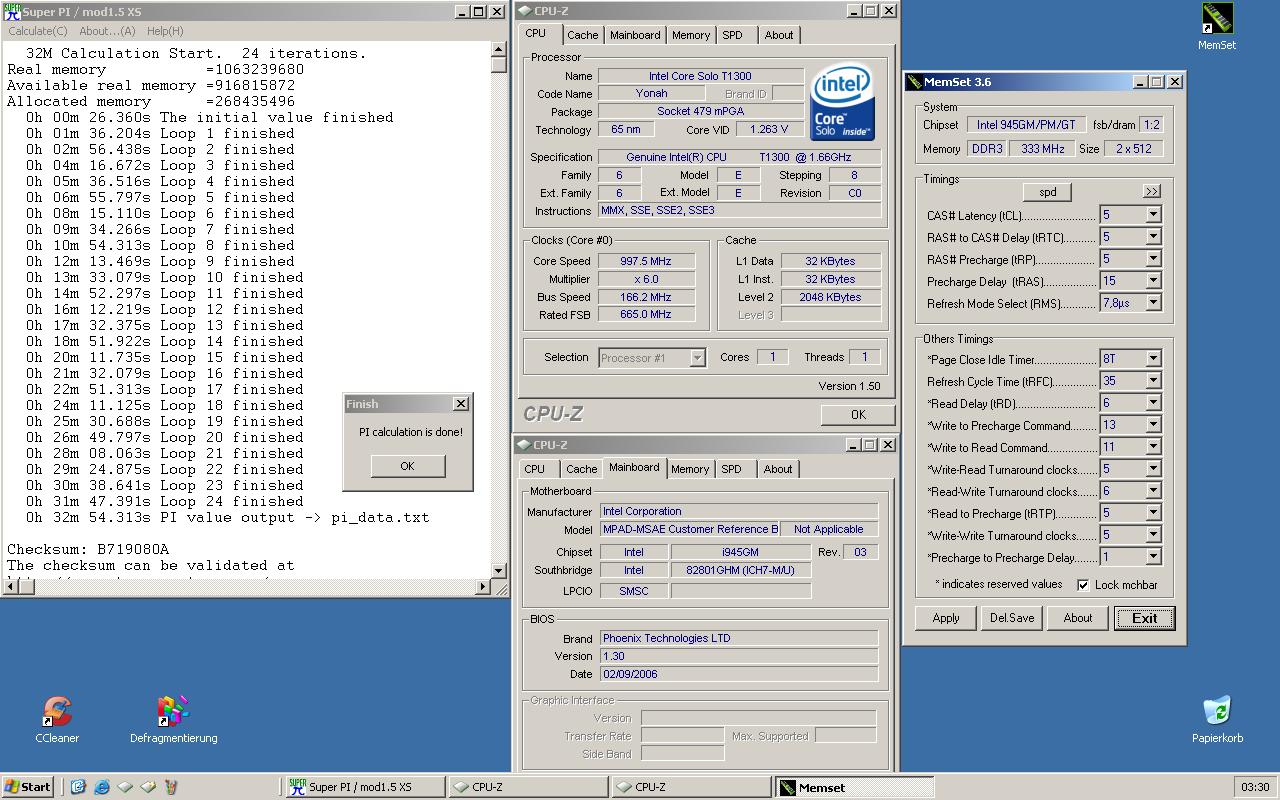Confirm the PI calculation is done dialog OK
The height and width of the screenshot is (800, 1280).
pos(407,466)
